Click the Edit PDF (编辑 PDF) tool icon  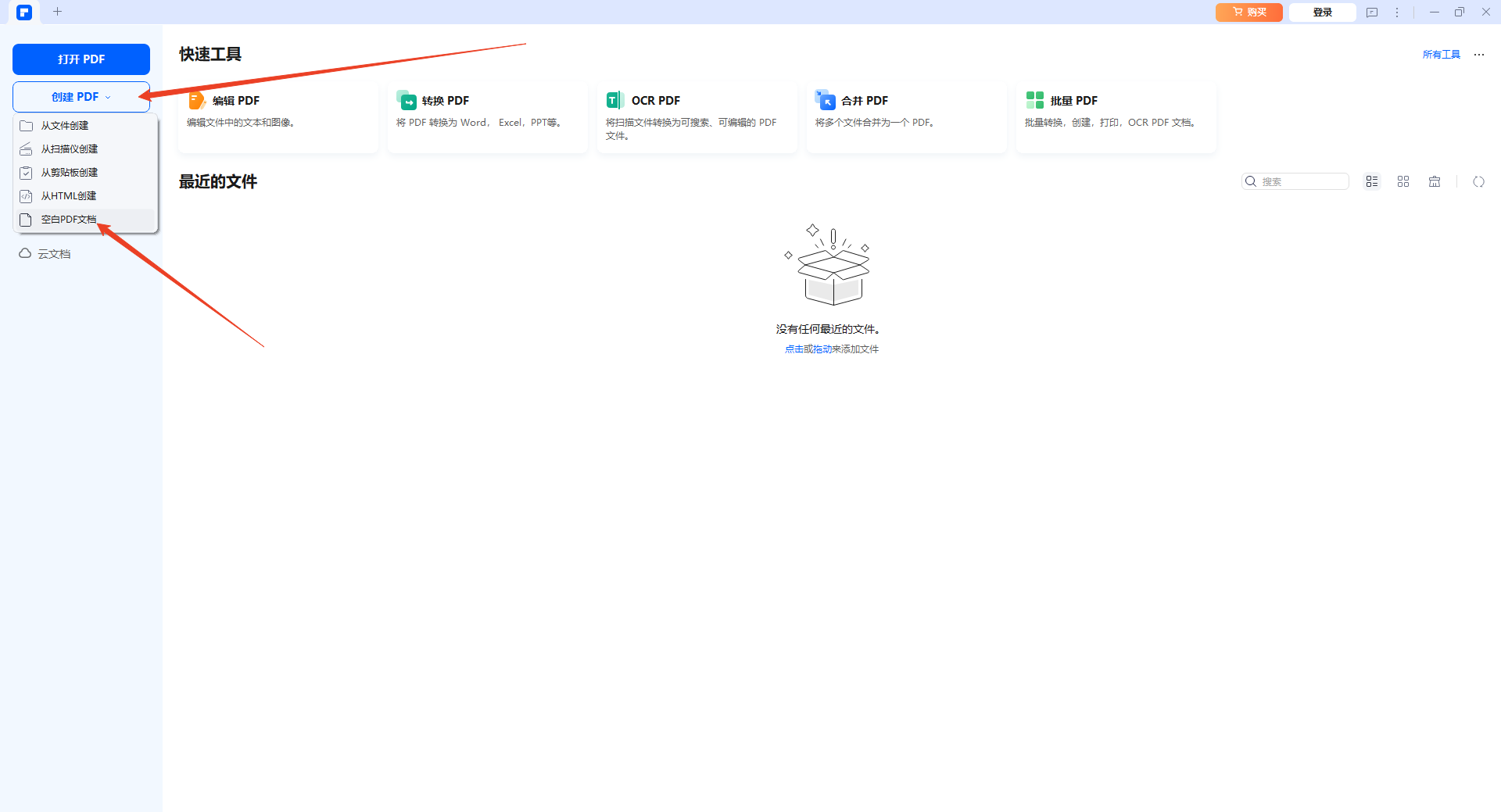tap(197, 100)
